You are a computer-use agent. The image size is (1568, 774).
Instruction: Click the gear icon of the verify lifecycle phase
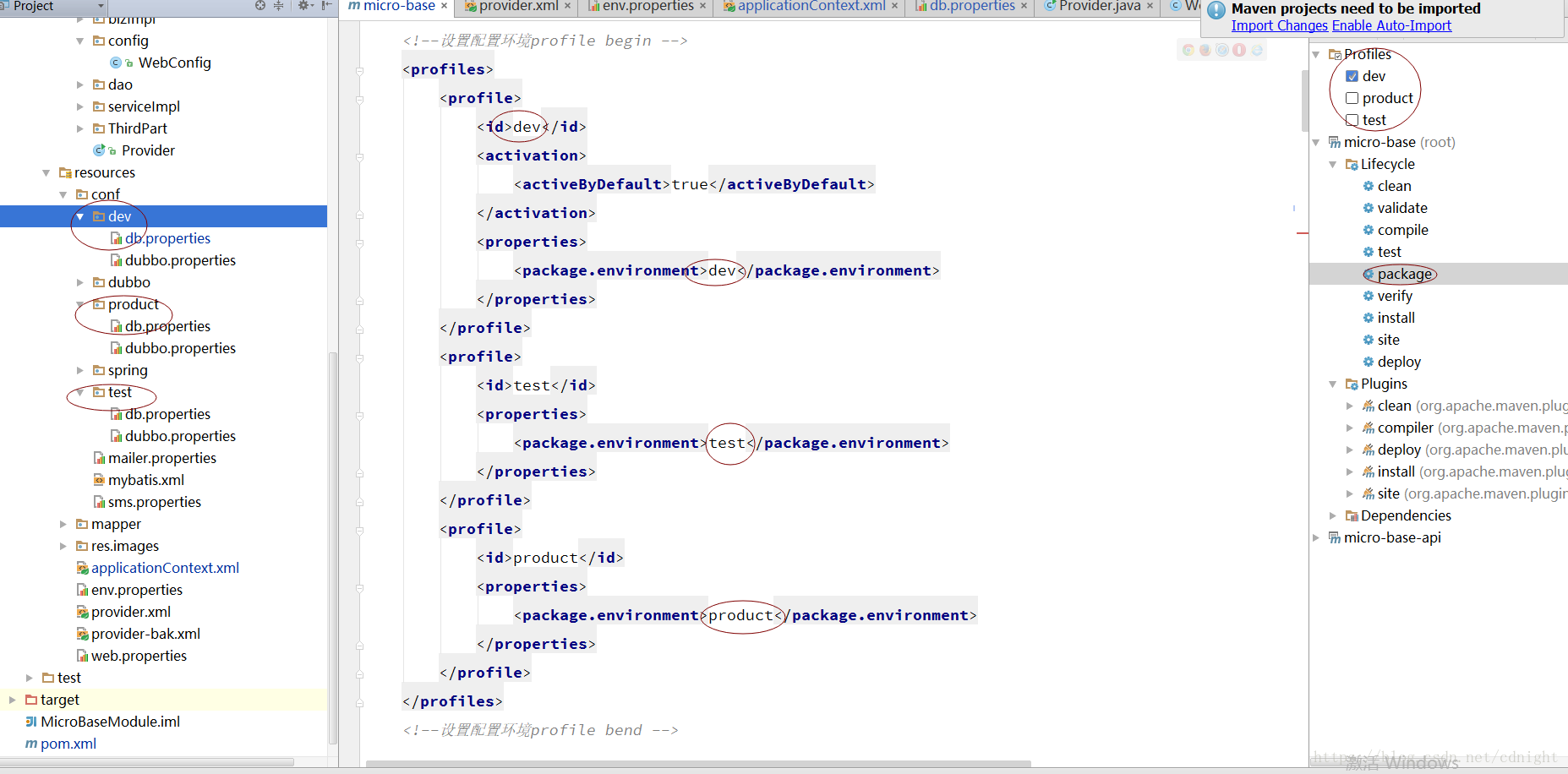click(x=1369, y=296)
